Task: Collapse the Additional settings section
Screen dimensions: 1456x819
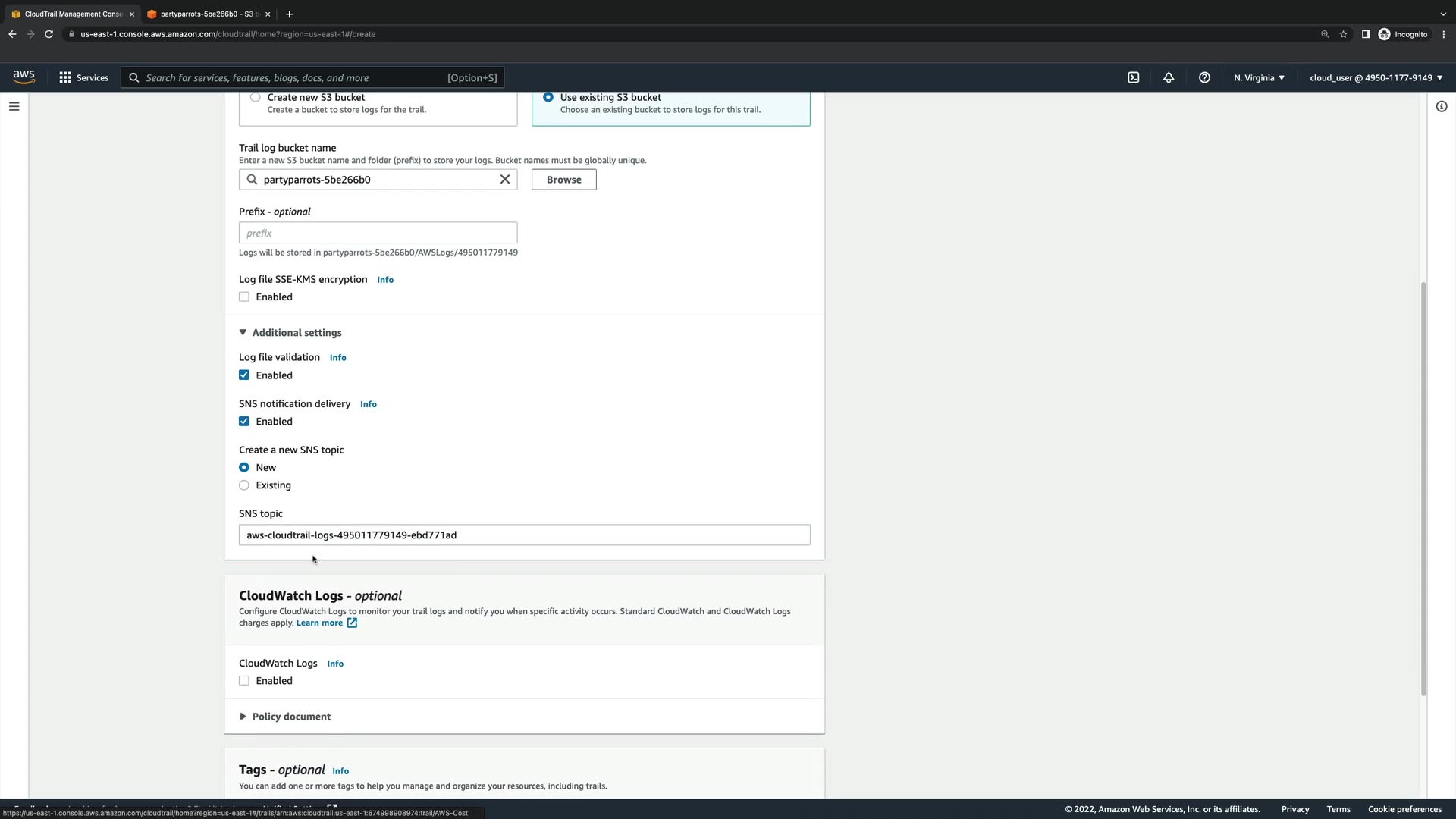Action: pyautogui.click(x=290, y=333)
